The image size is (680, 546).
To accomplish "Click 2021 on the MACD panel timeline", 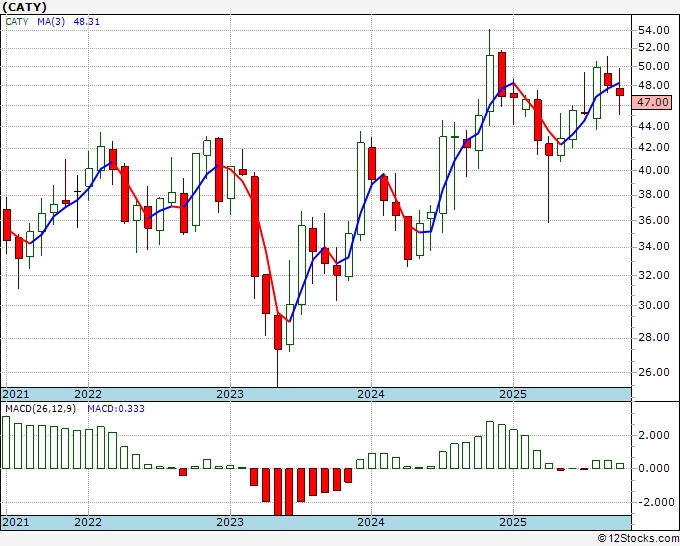I will [16, 522].
